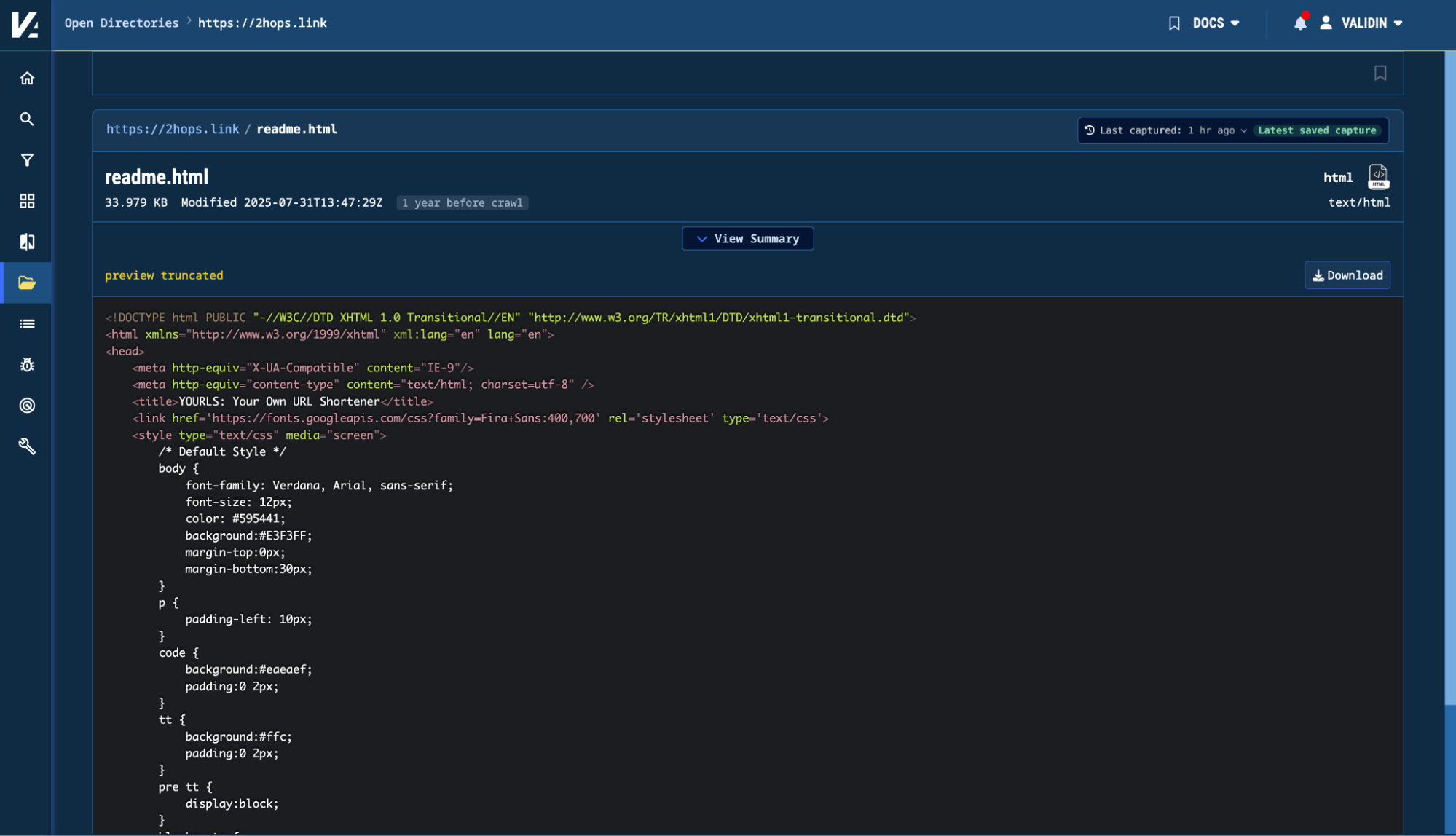
Task: Open the VALIDIN account dropdown
Action: [1372, 23]
